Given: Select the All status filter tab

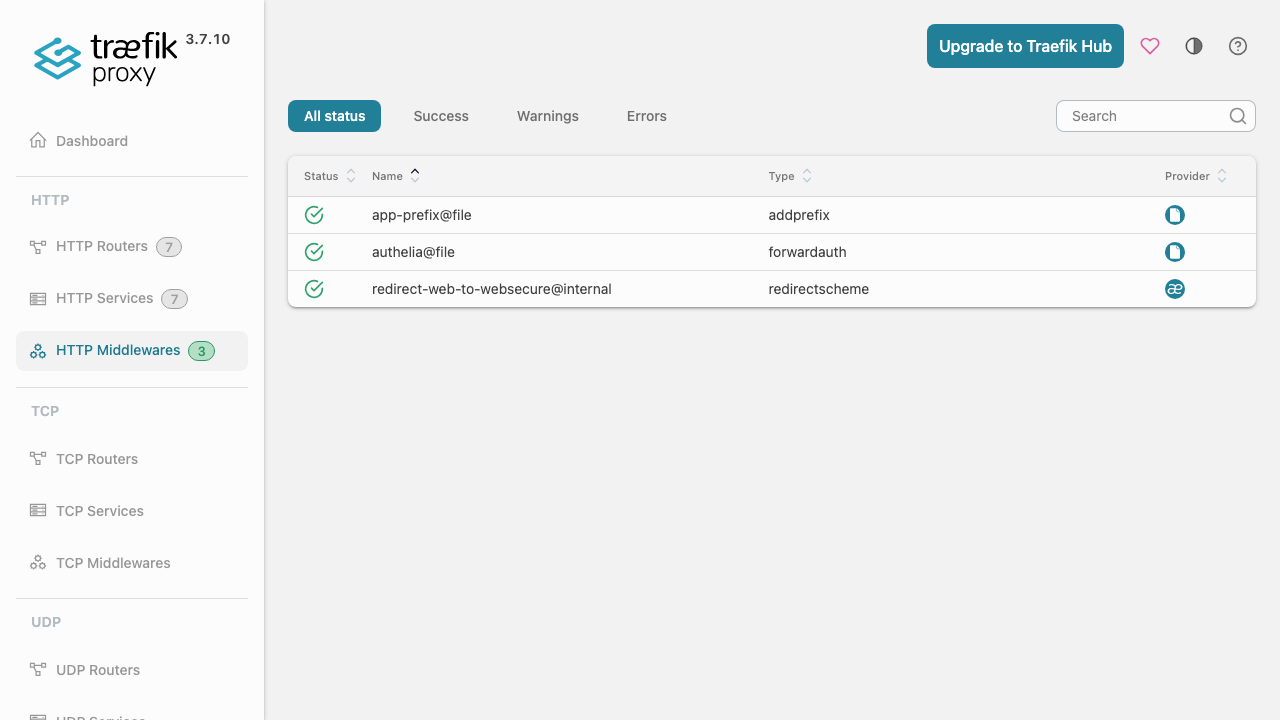Looking at the screenshot, I should [x=335, y=116].
